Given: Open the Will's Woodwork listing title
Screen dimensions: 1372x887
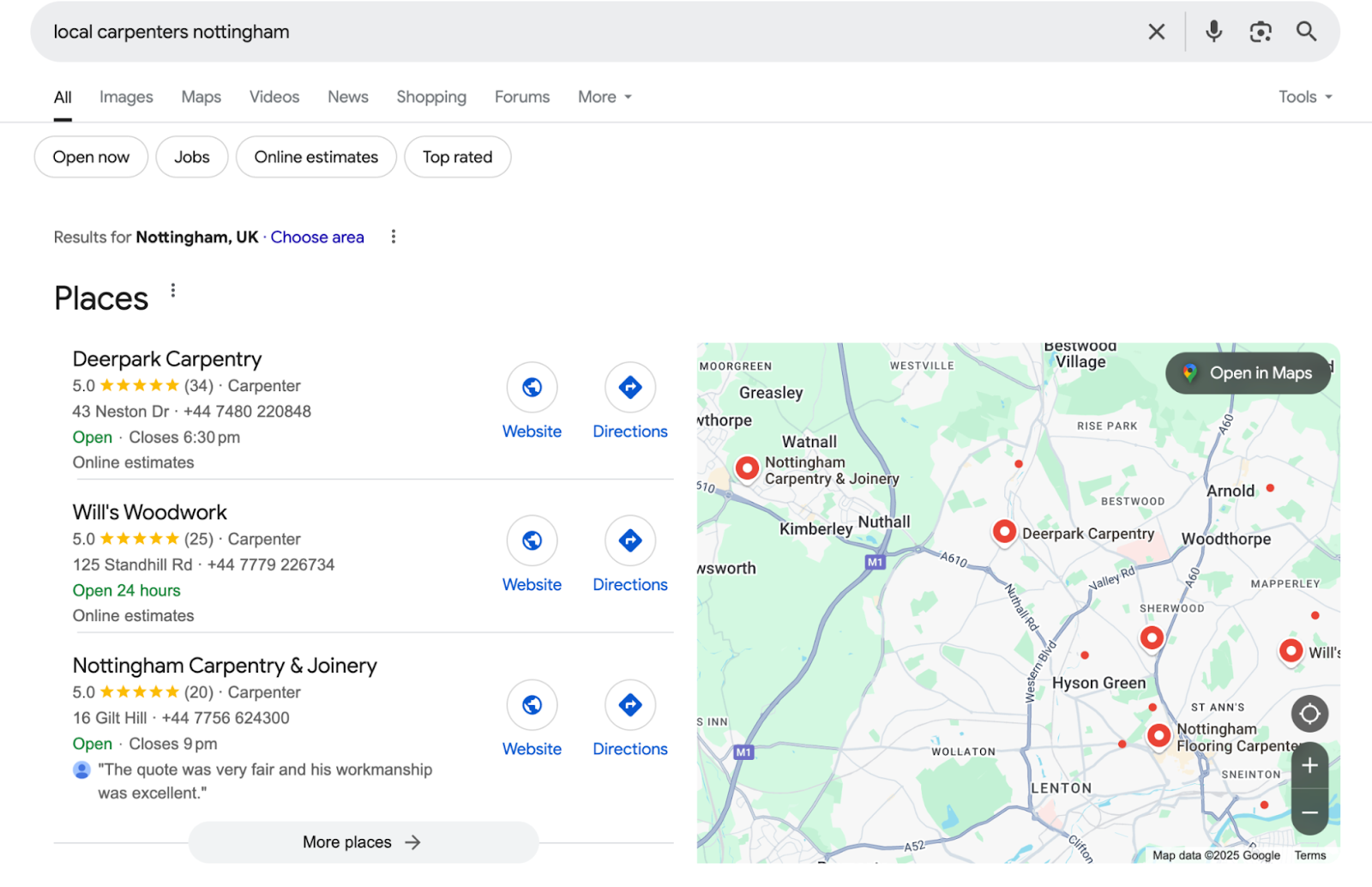Looking at the screenshot, I should [x=150, y=512].
